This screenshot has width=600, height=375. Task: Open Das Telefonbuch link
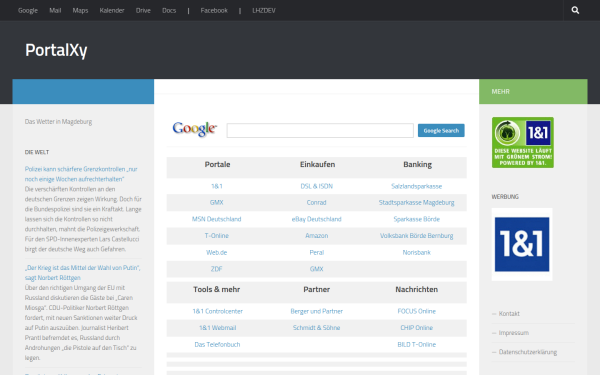point(217,344)
